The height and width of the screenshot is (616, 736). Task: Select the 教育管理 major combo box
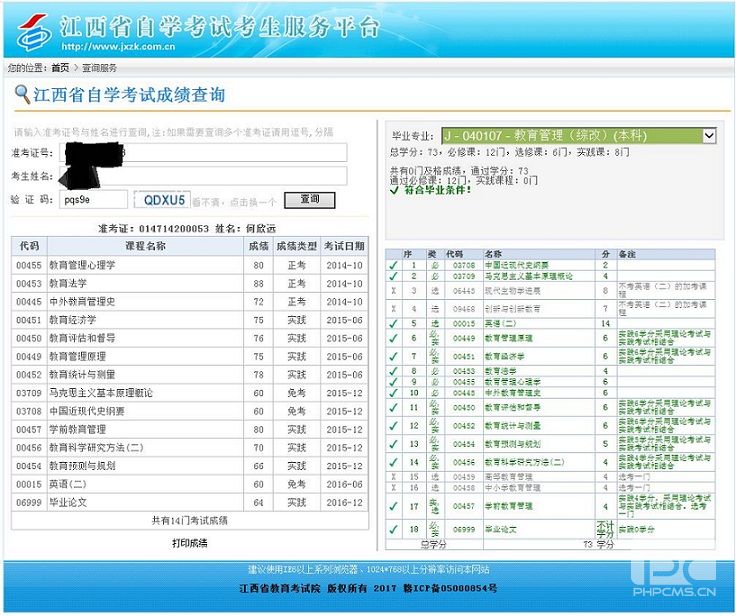point(578,136)
